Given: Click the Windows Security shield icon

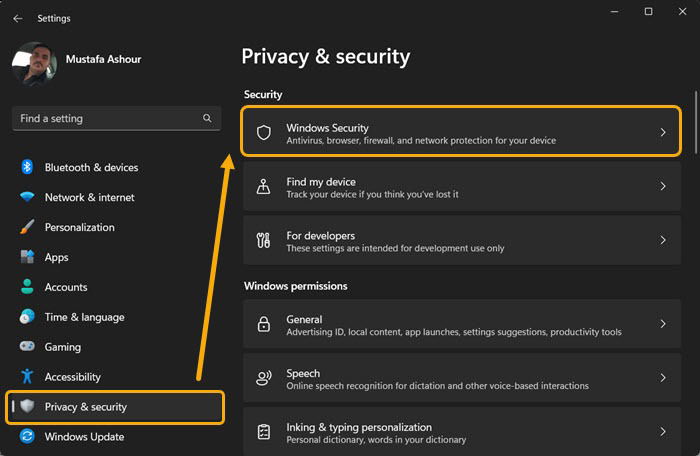Looking at the screenshot, I should point(264,133).
